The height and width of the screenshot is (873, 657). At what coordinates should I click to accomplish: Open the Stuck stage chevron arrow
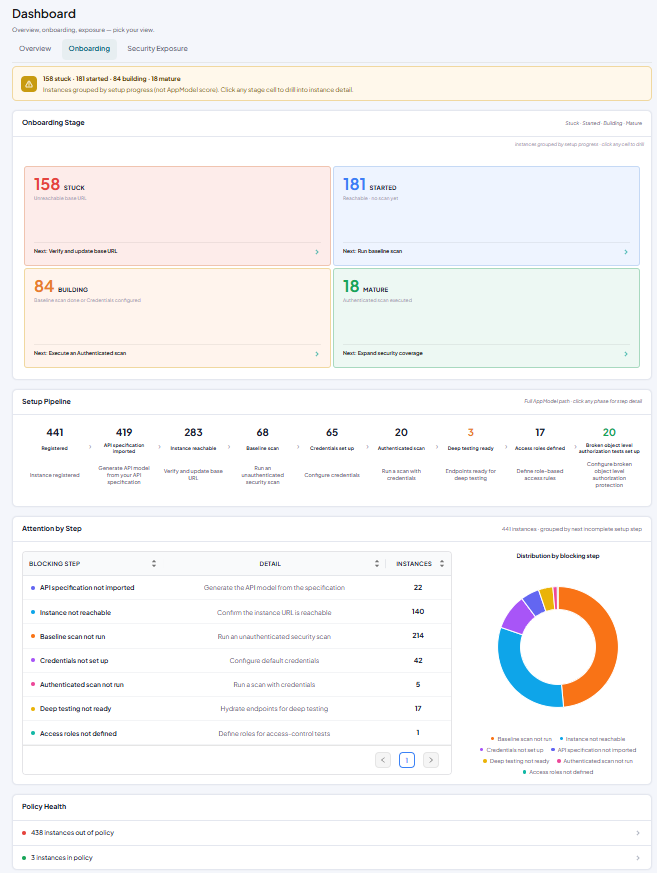tap(317, 252)
